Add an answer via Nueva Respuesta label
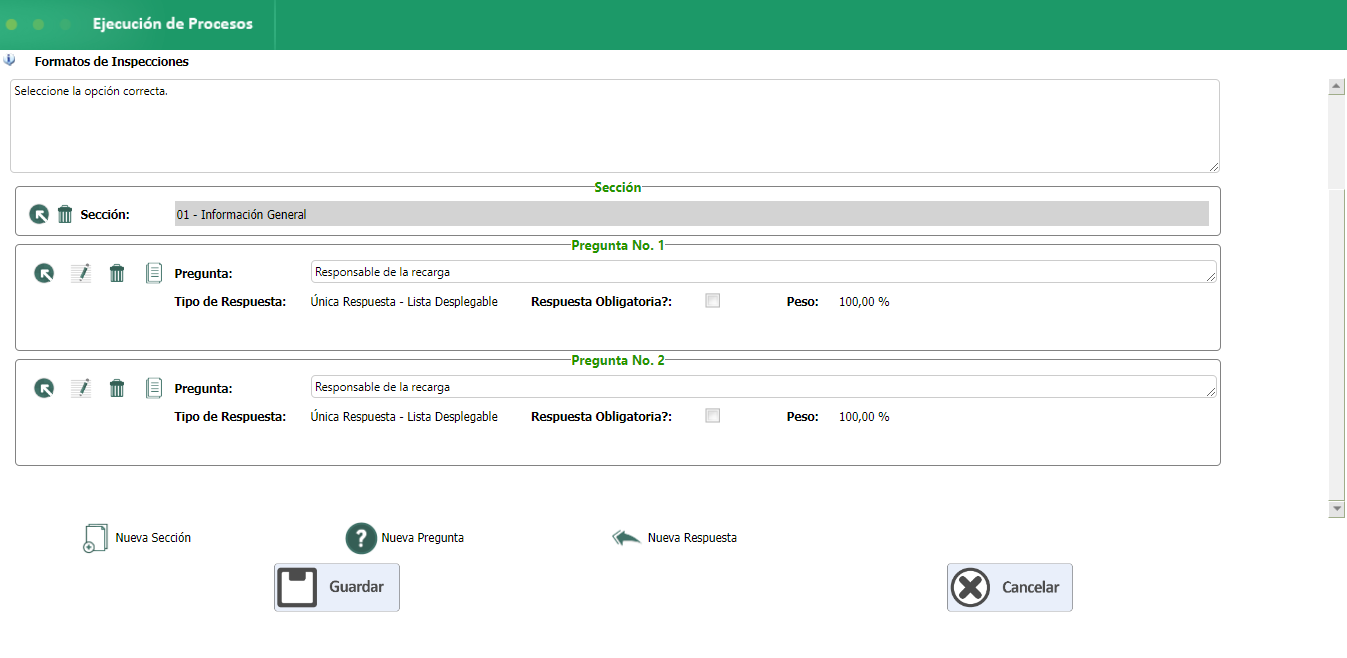1347x658 pixels. click(x=692, y=538)
